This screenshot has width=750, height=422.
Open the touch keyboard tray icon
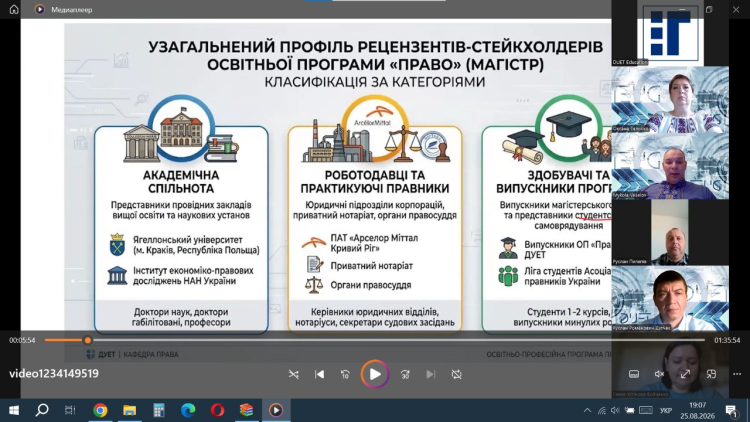coord(646,411)
